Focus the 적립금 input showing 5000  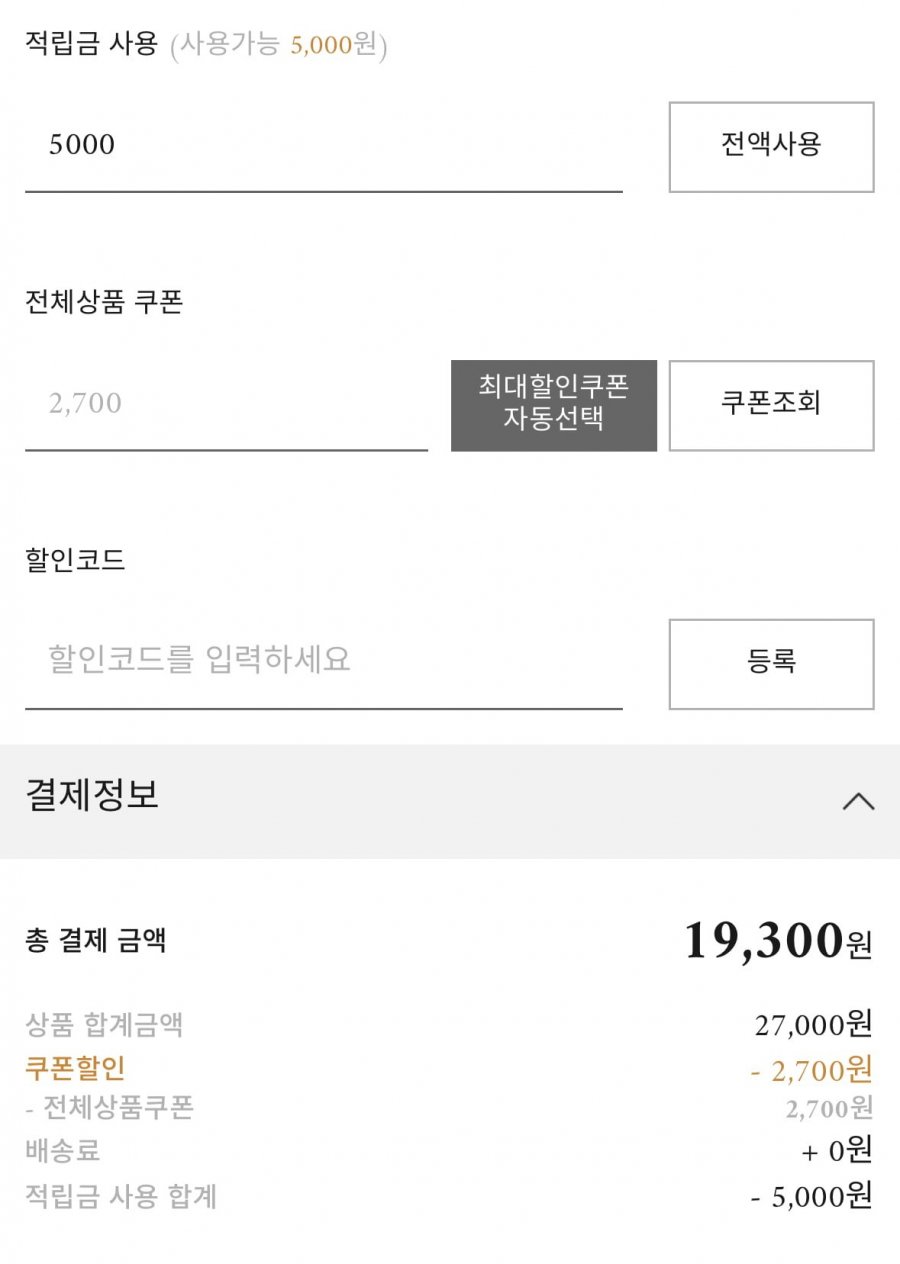[x=322, y=146]
